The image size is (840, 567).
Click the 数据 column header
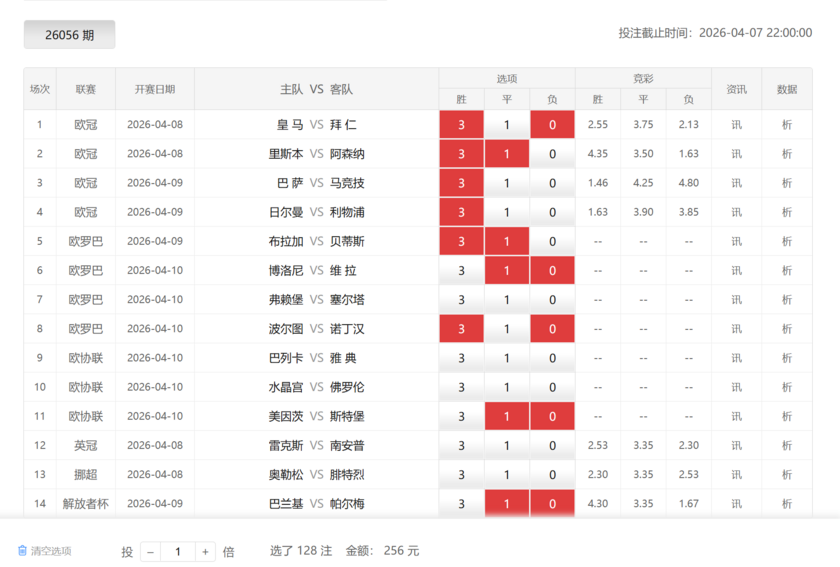787,89
